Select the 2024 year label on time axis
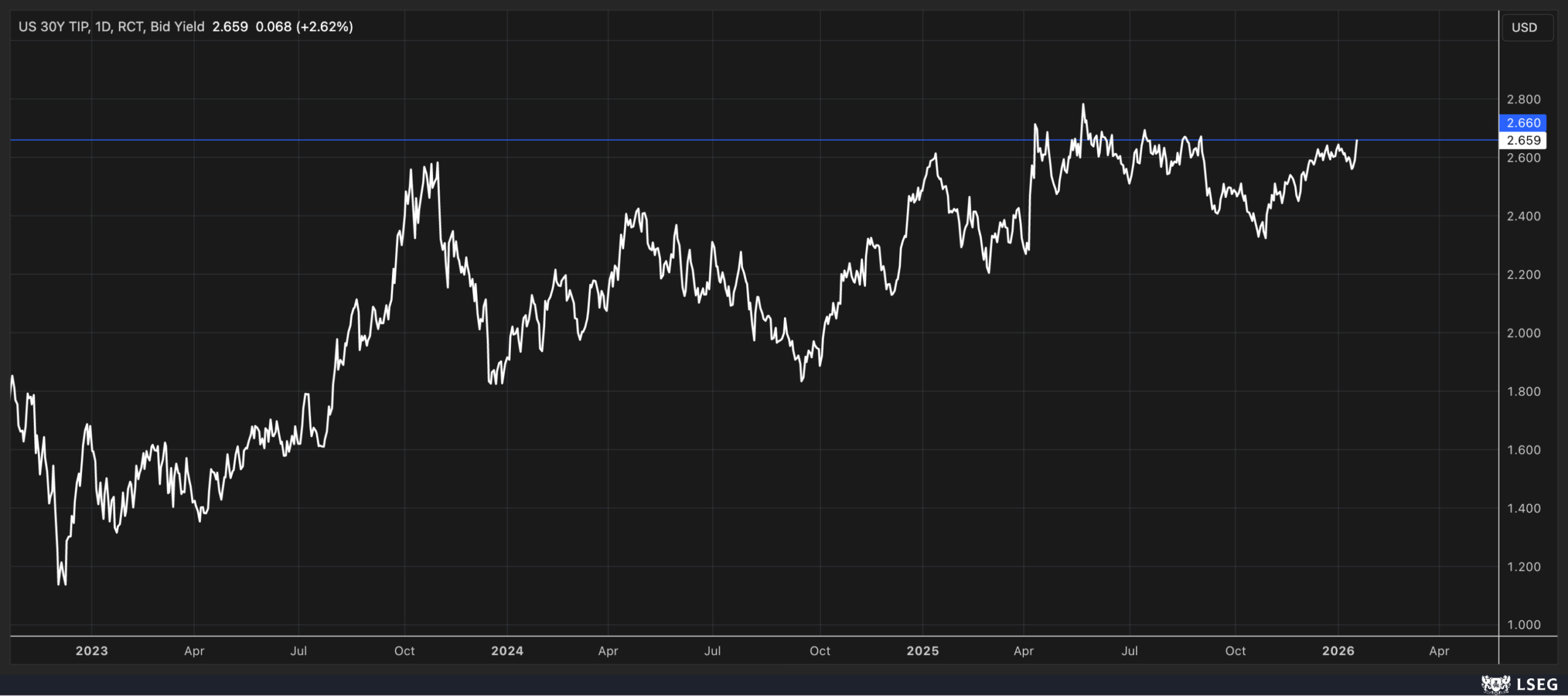The image size is (1568, 696). point(507,651)
